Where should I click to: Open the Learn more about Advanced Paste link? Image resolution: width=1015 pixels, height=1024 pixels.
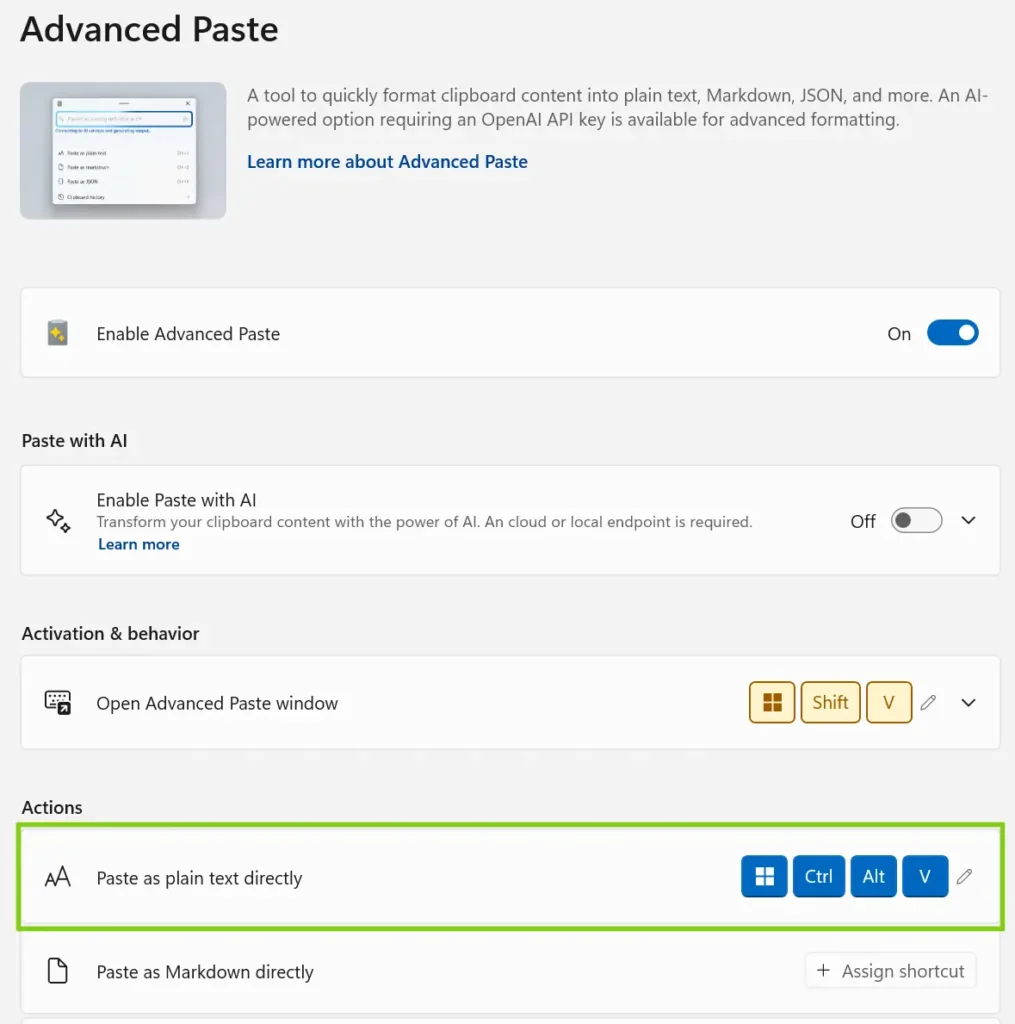[387, 162]
